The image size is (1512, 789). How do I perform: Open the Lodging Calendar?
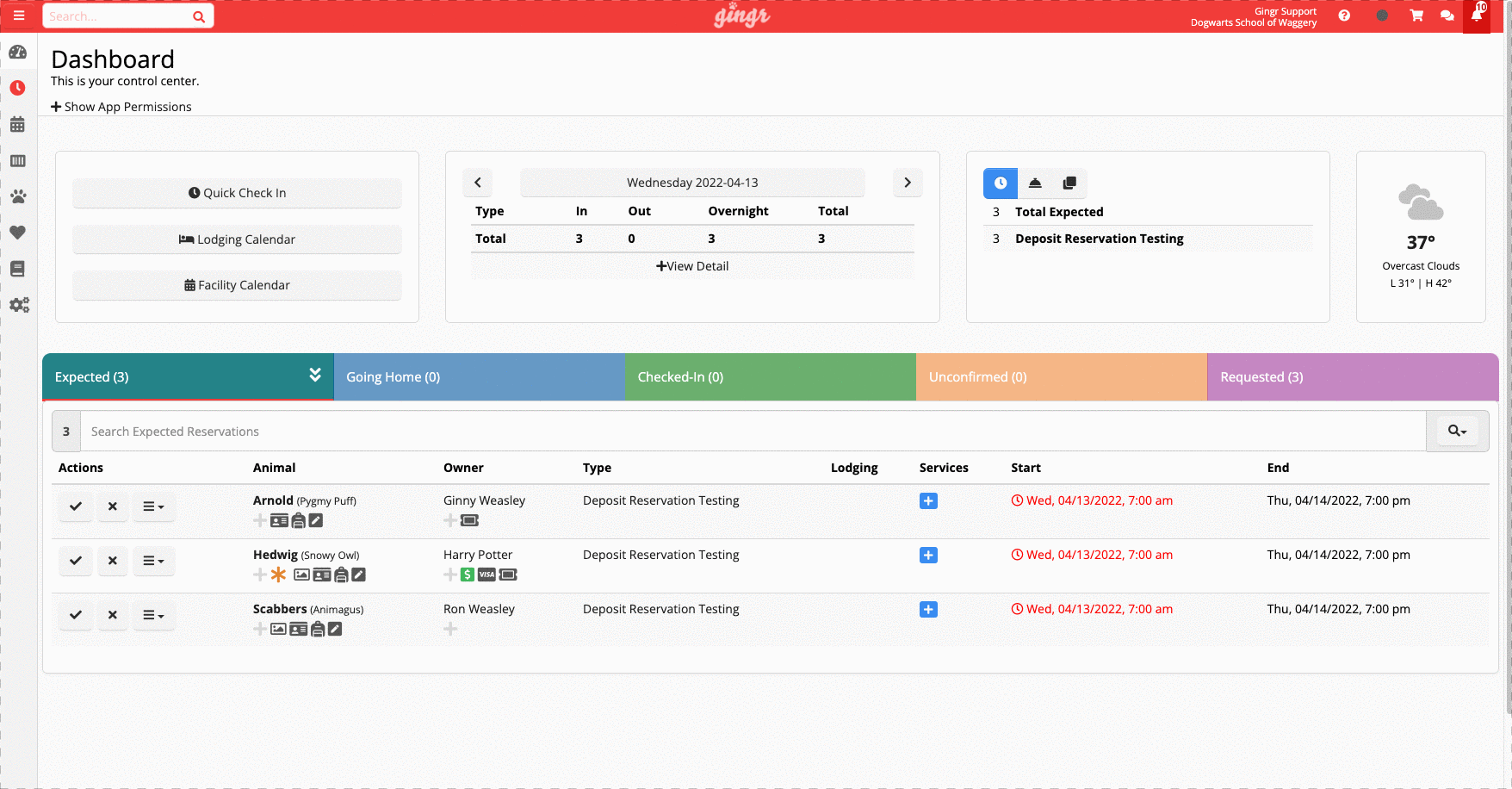coord(237,239)
